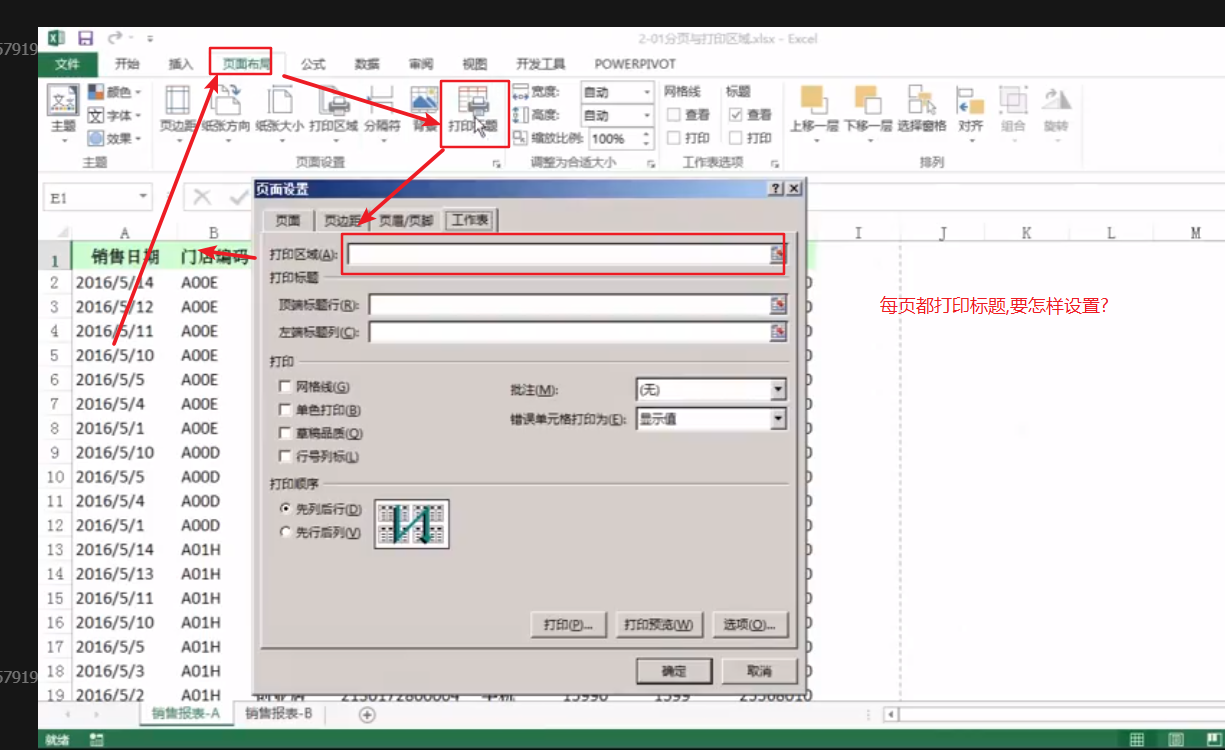Click the 页边距 margins icon
Screen dimensions: 1225x750
click(x=177, y=101)
